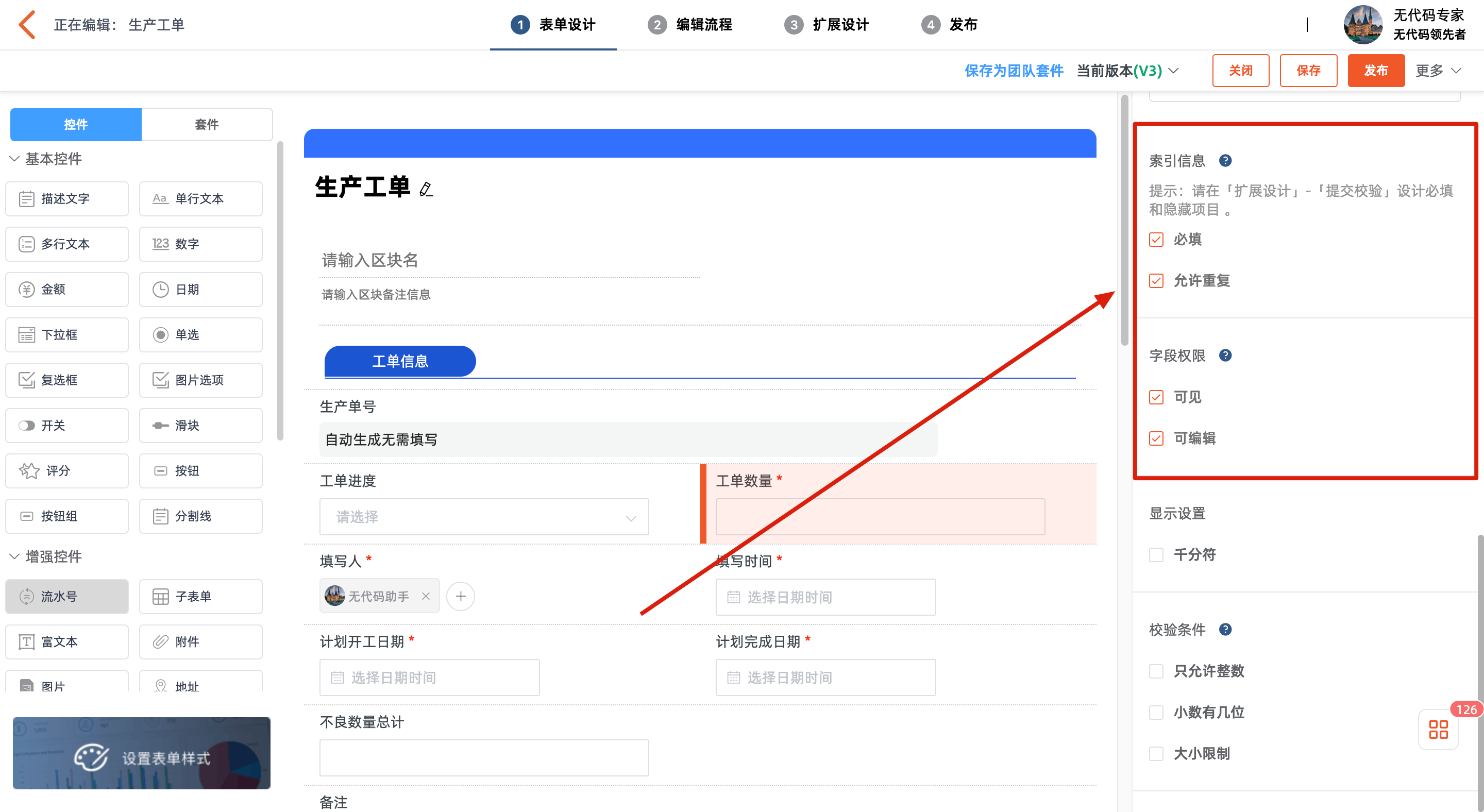Click the 不良数量总计 input field
Viewport: 1484px width, 812px height.
(484, 757)
